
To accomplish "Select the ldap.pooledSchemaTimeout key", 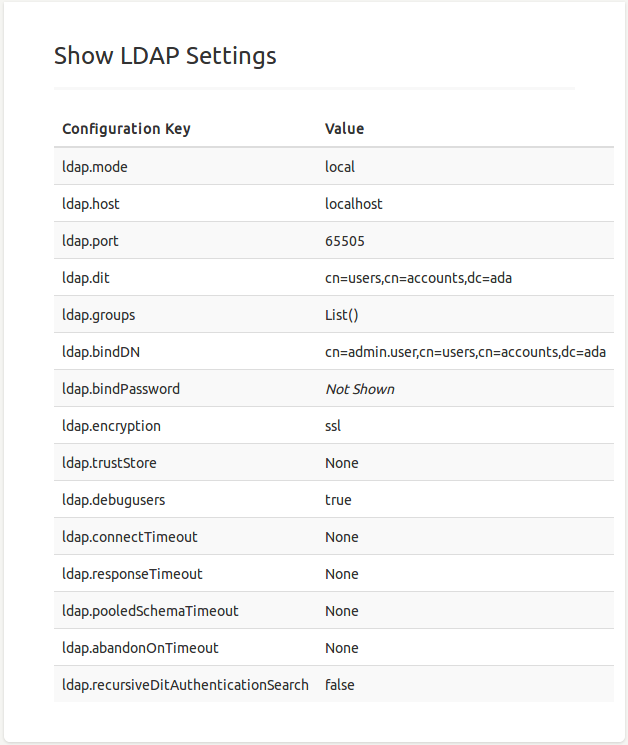I will (x=150, y=611).
